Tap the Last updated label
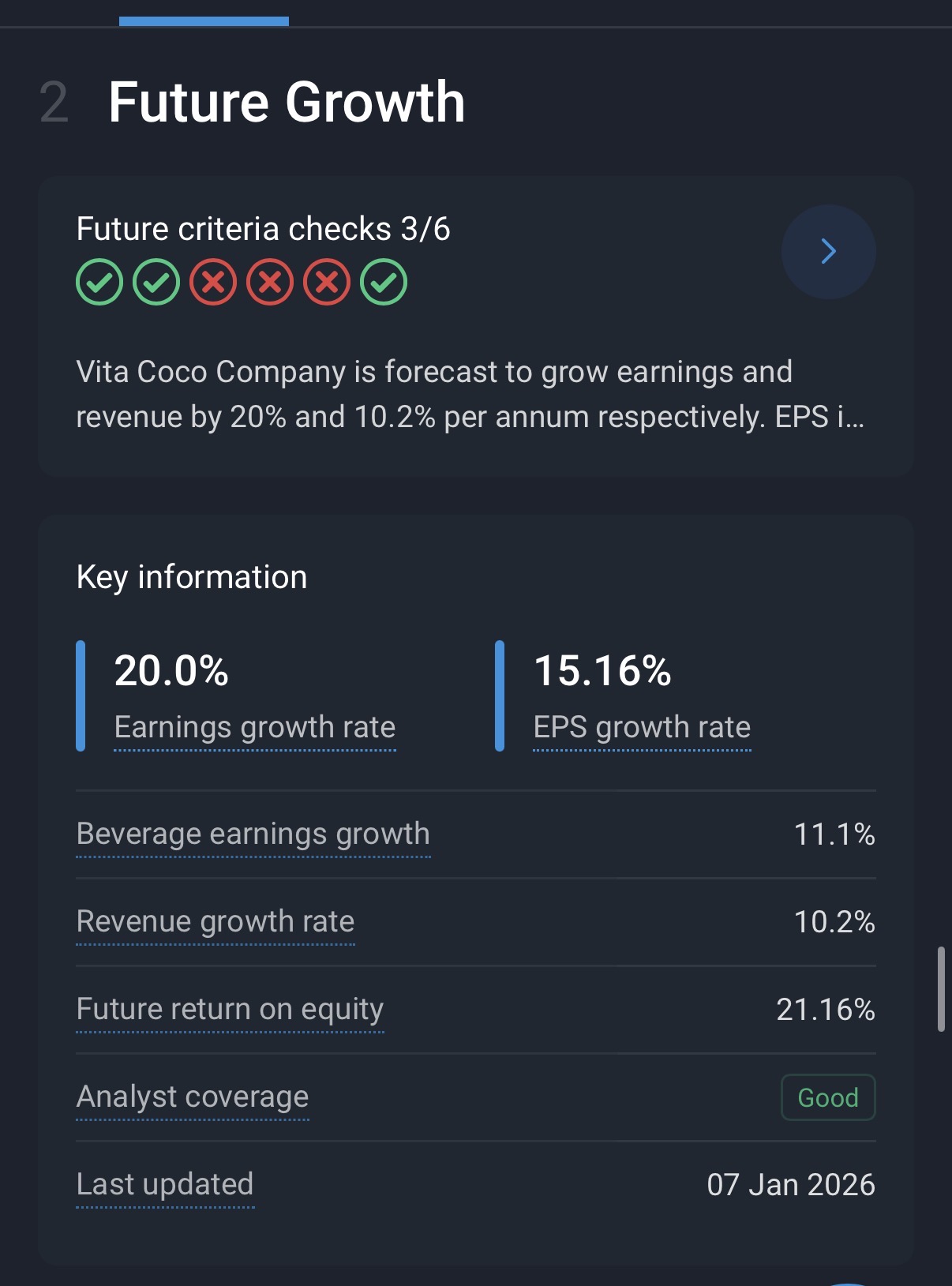Viewport: 952px width, 1286px height. click(x=165, y=1185)
